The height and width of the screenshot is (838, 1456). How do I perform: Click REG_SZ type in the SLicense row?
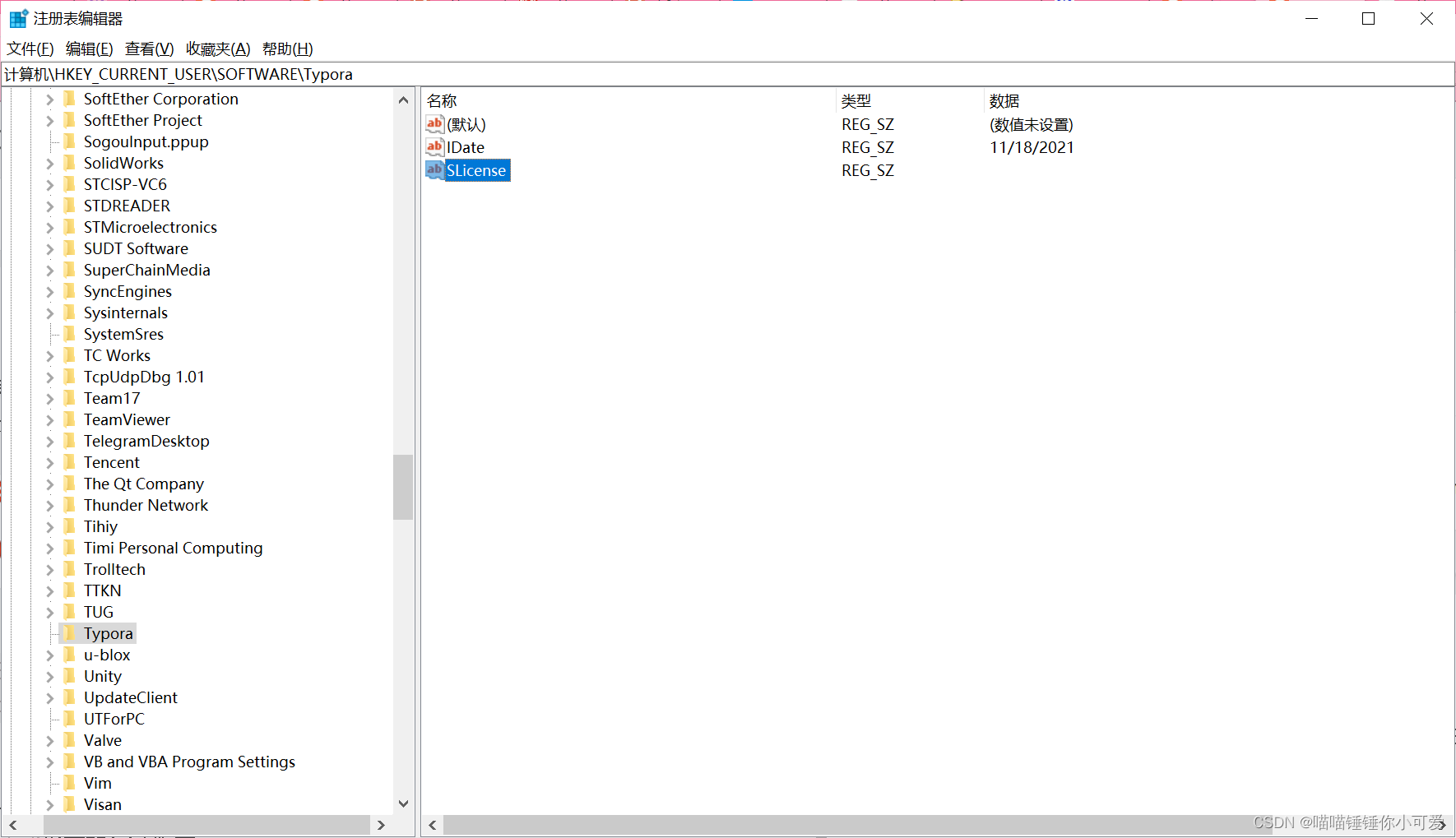(x=868, y=170)
